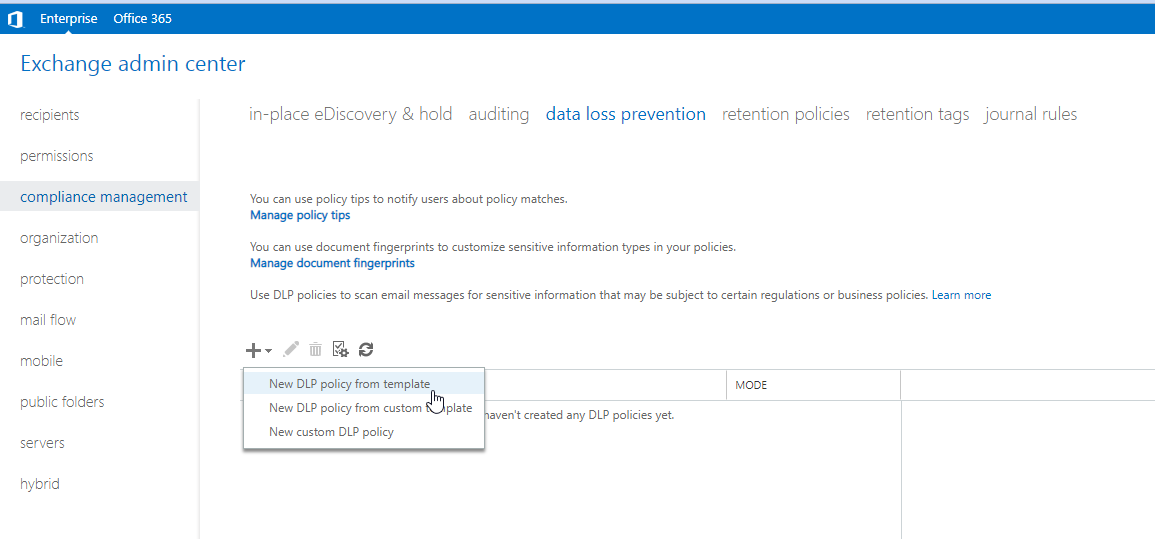
Task: Select the data loss prevention tab
Action: point(625,114)
